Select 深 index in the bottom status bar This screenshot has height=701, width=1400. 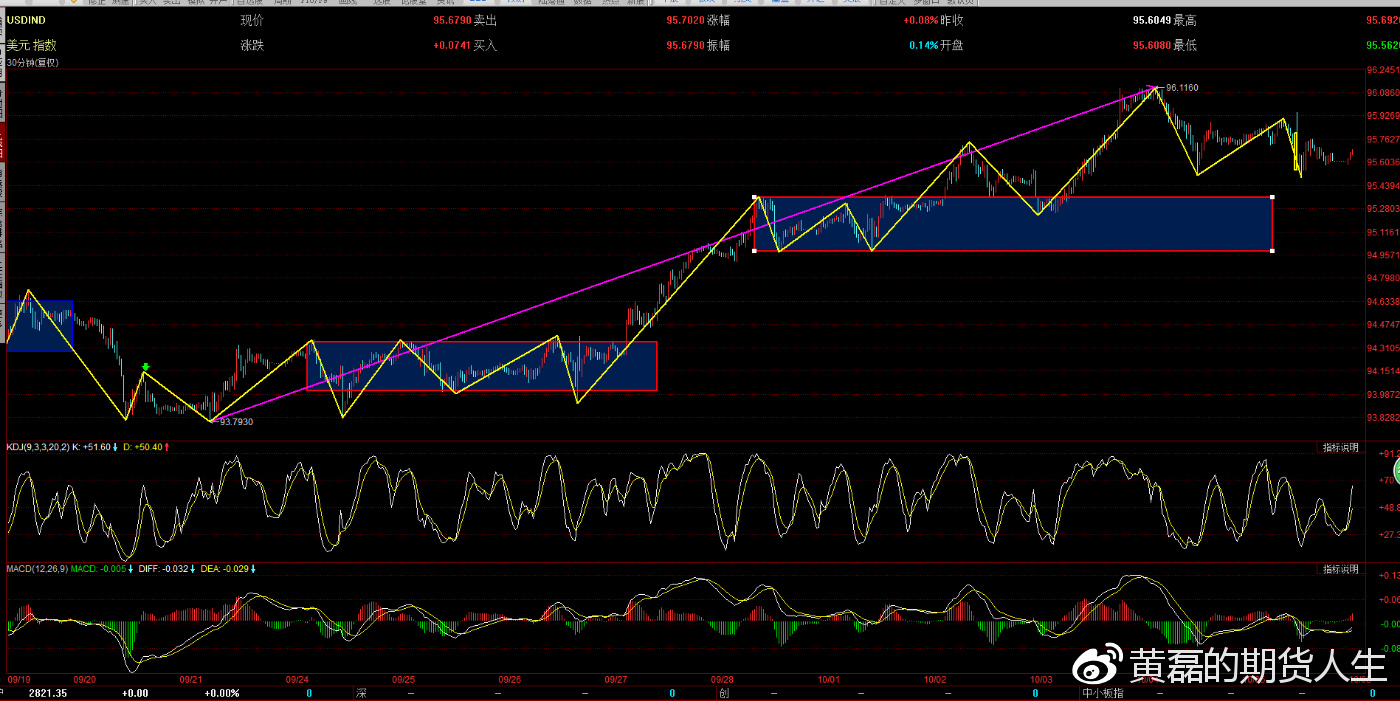(361, 693)
